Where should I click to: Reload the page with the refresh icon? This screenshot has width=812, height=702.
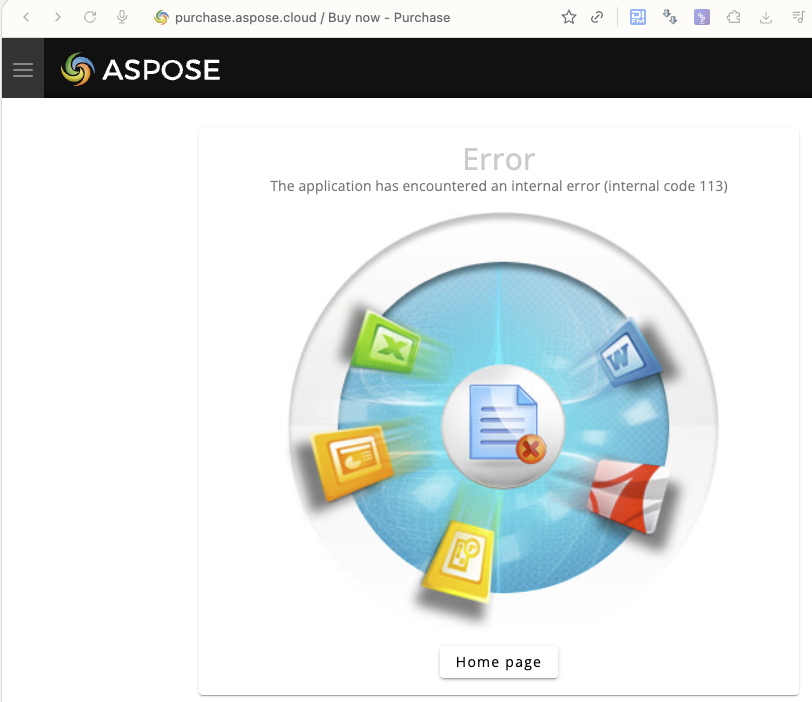point(90,18)
